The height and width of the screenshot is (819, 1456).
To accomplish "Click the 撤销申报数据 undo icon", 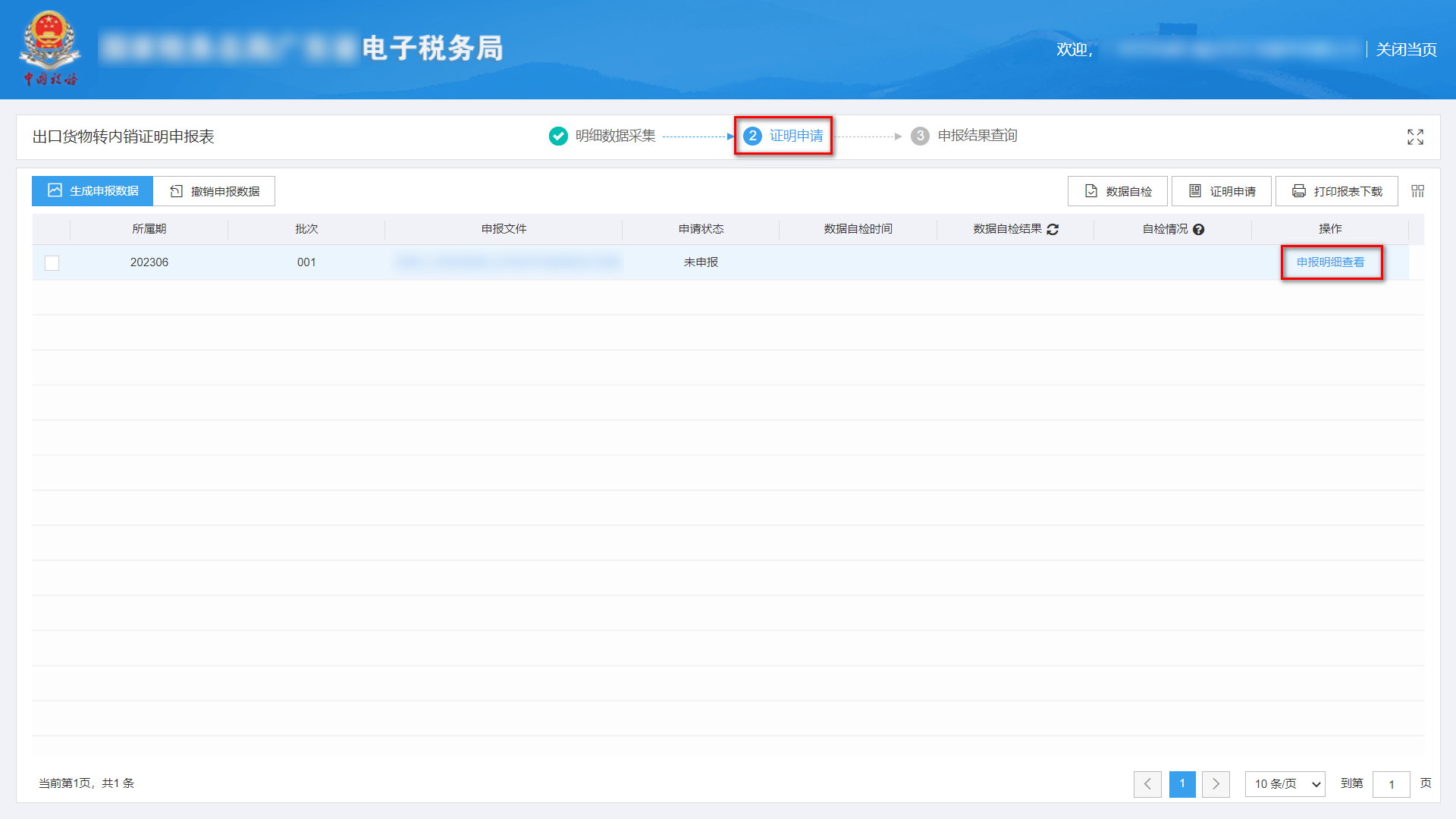I will tap(175, 190).
